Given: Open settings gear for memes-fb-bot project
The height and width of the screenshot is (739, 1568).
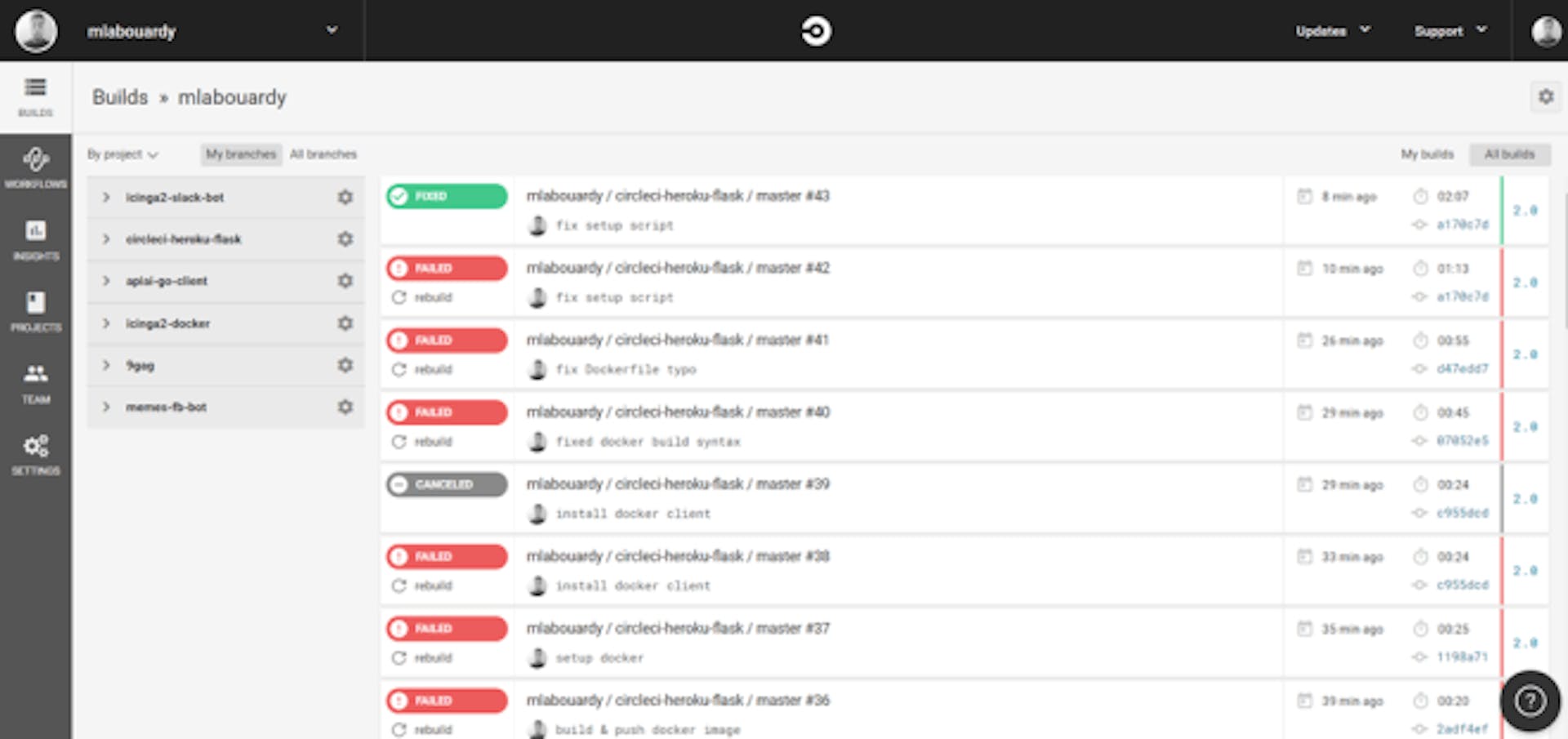Looking at the screenshot, I should 345,407.
